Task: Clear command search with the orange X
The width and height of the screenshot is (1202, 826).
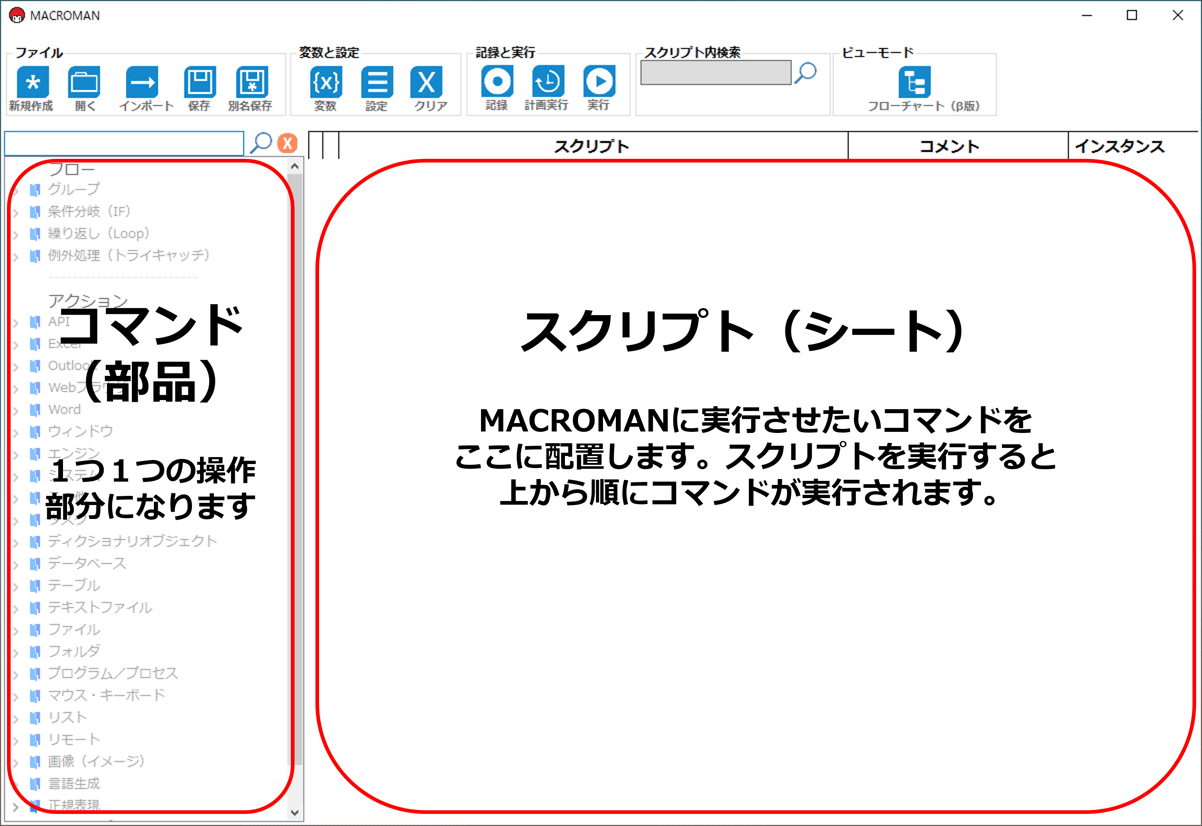Action: coord(288,143)
